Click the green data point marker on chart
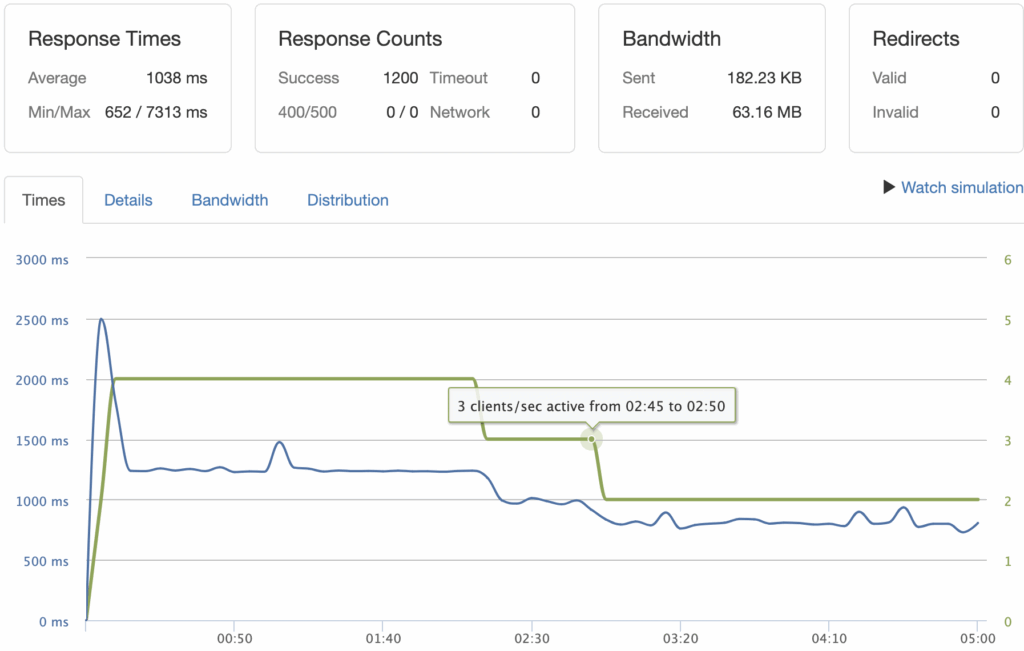The height and width of the screenshot is (651, 1024). click(592, 439)
